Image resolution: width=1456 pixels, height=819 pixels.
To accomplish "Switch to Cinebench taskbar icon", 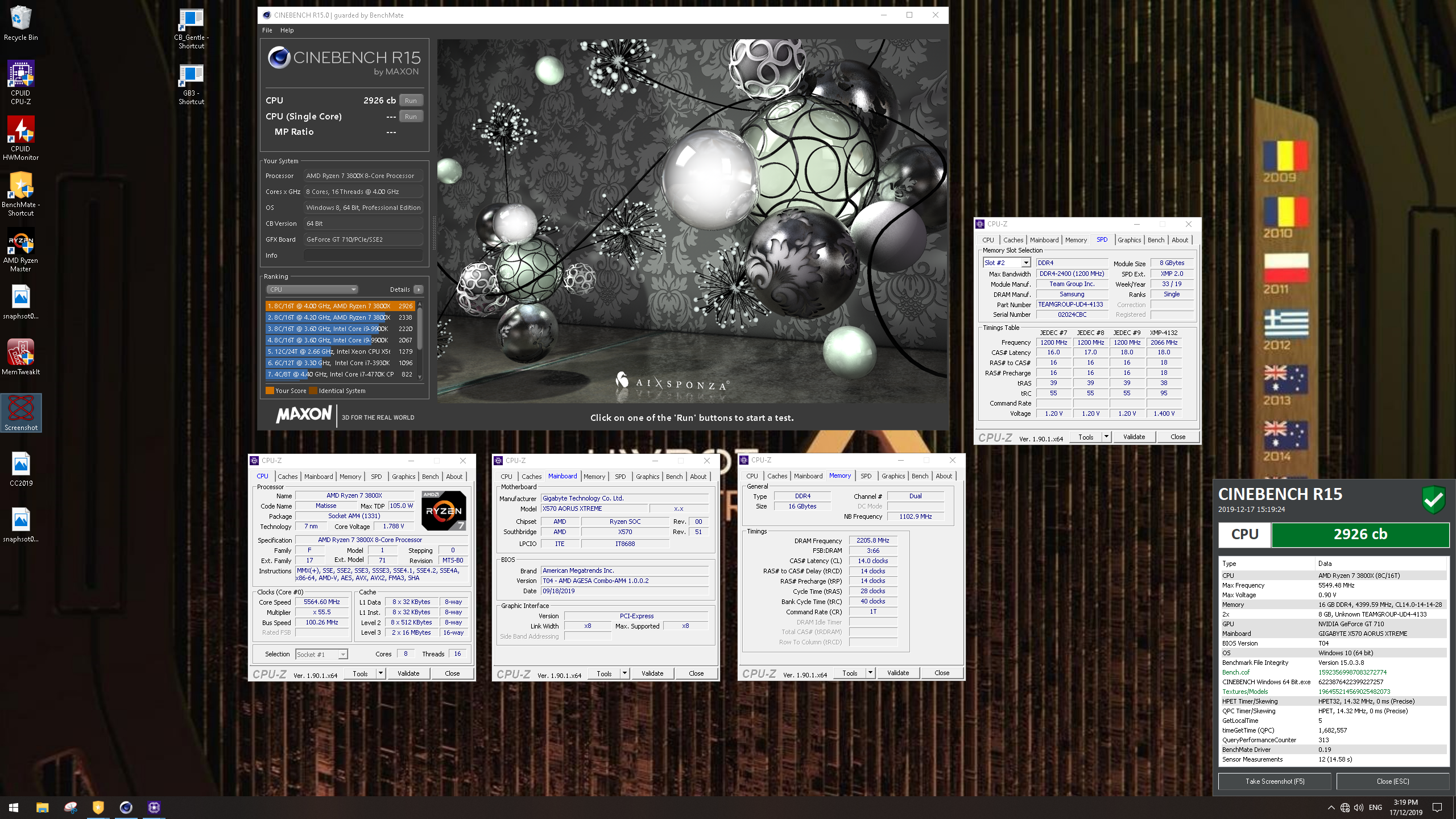I will (x=126, y=807).
